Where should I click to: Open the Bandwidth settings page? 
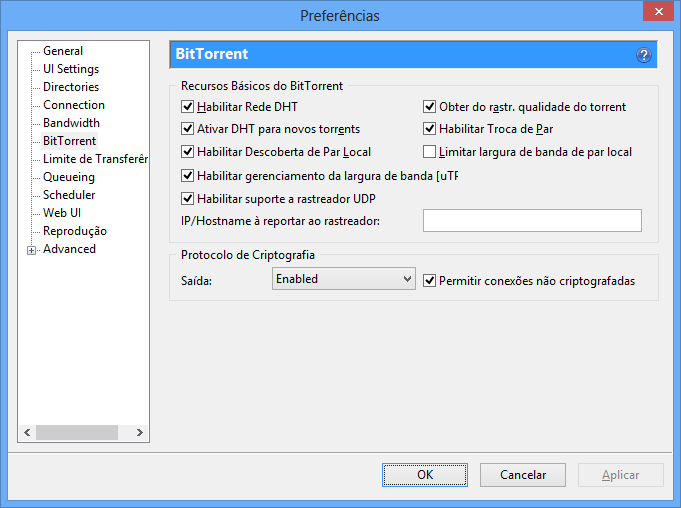[x=71, y=123]
